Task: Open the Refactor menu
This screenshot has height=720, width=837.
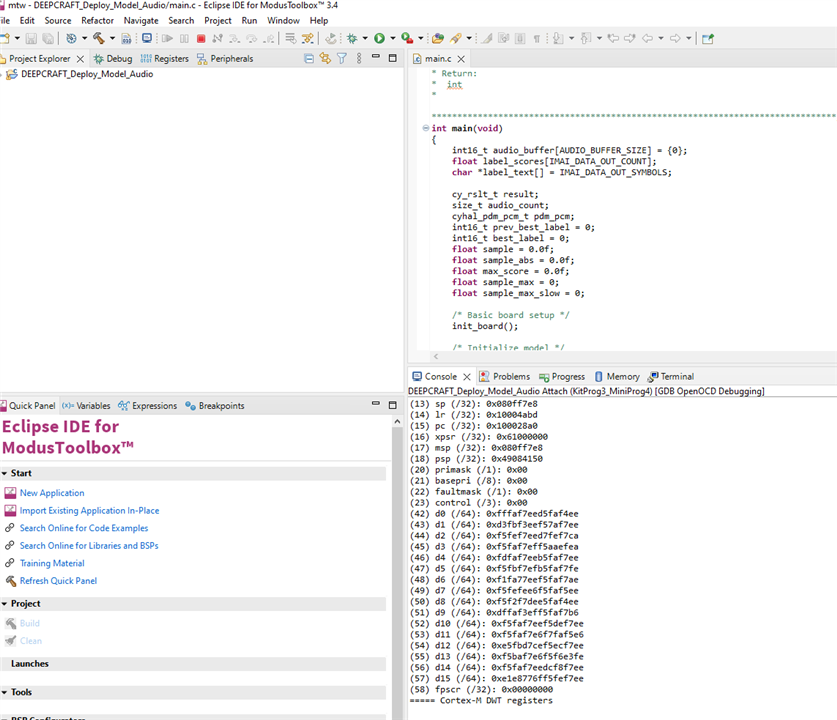Action: (x=97, y=20)
